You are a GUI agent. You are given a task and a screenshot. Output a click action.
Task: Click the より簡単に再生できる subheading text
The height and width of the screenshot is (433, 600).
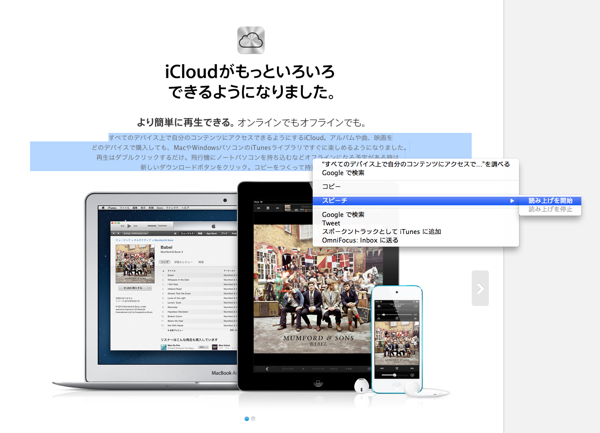pos(186,123)
